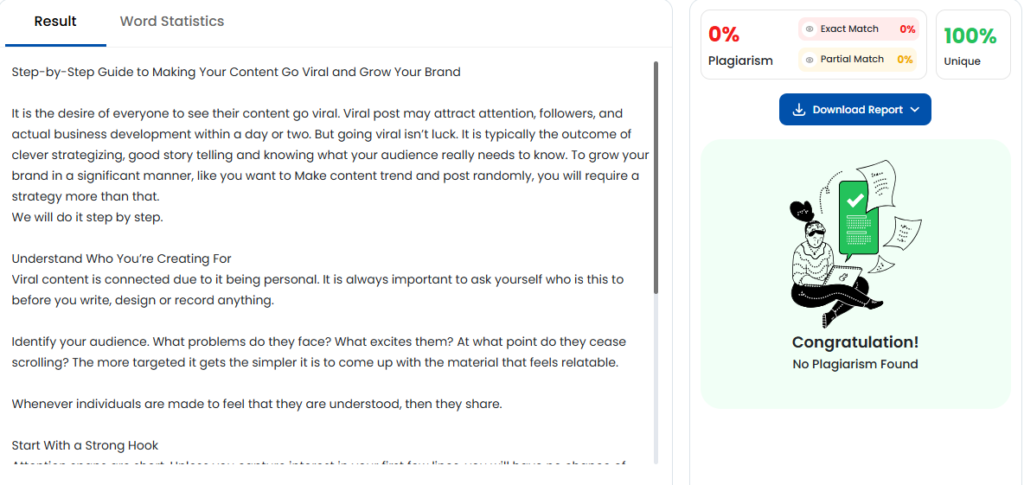Click the sentence We will do it step by step
1024x485 pixels.
click(87, 217)
